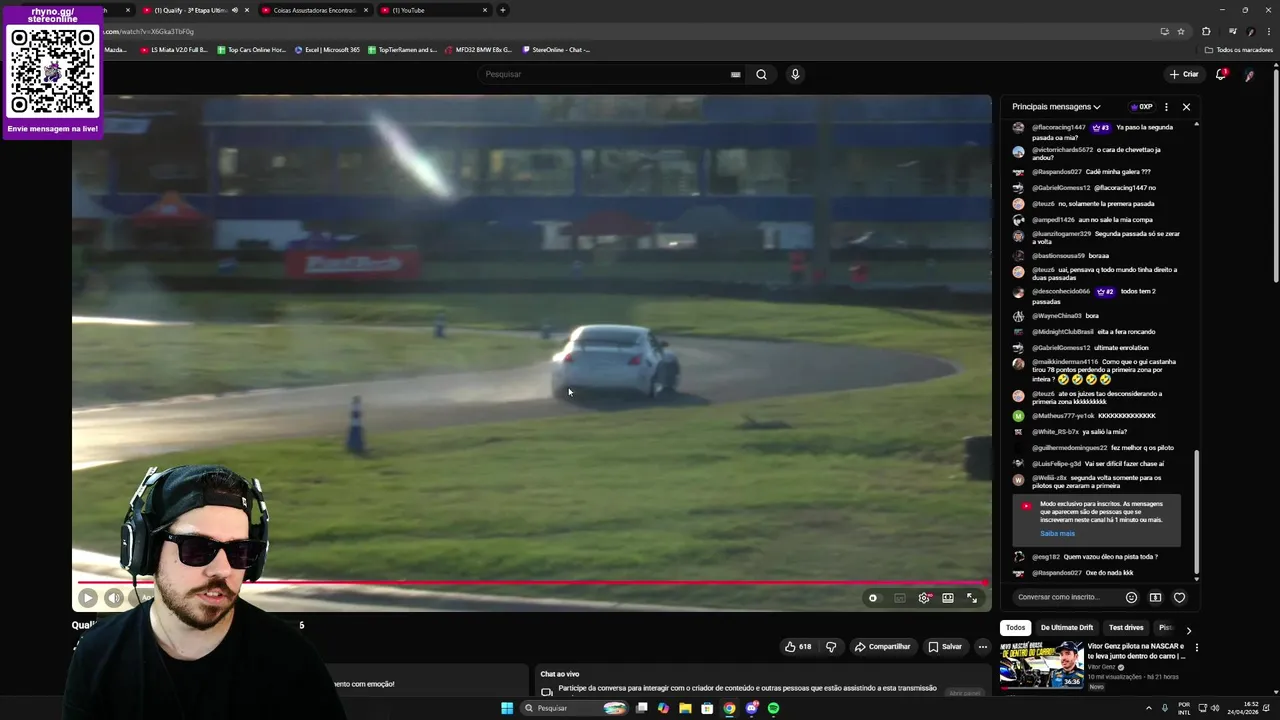Expand the system tray hidden icons chevron
This screenshot has width=1280, height=720.
click(1148, 708)
